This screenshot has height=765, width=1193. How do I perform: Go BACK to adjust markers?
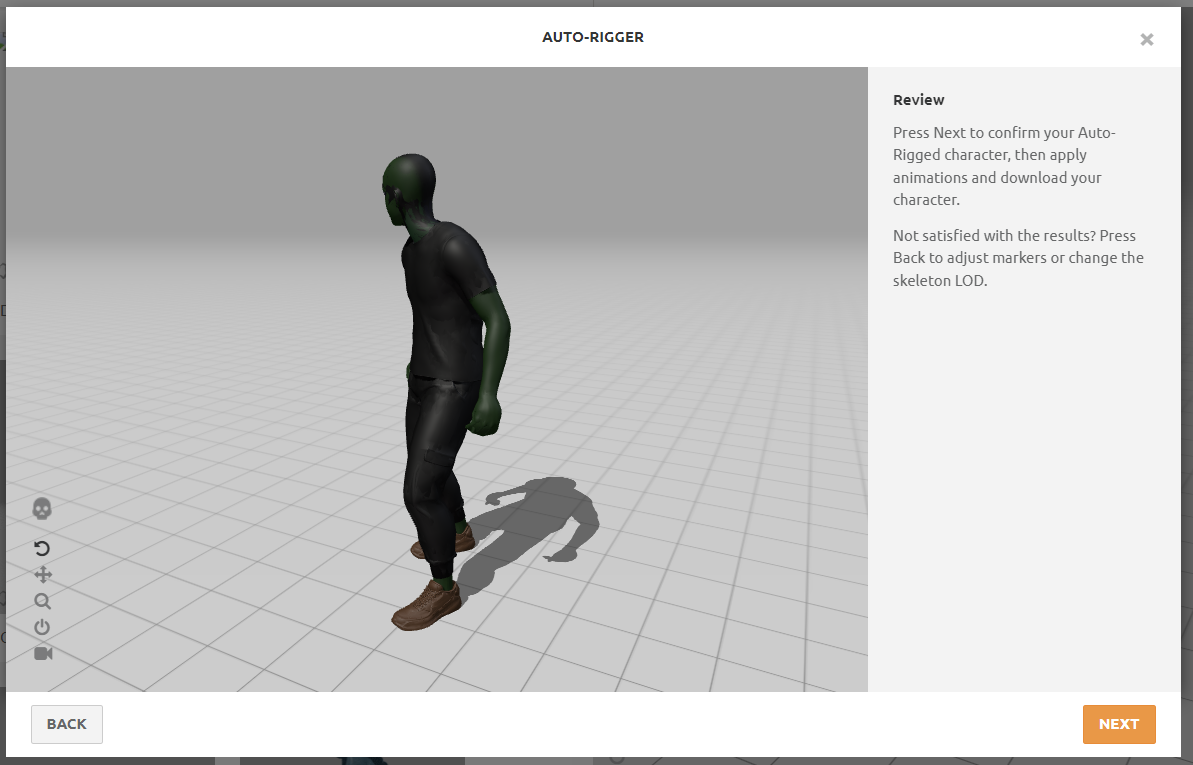(67, 724)
